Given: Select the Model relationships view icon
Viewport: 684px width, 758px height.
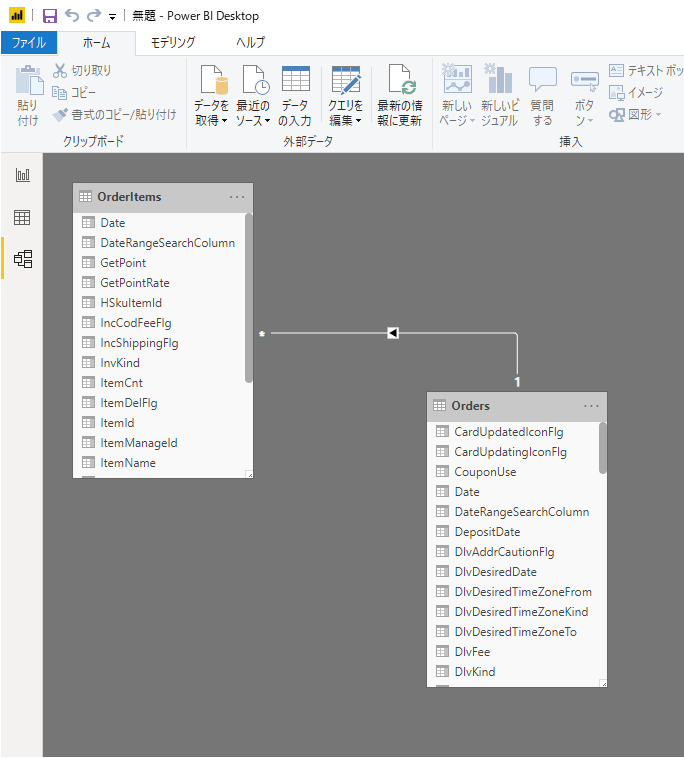Looking at the screenshot, I should click(x=22, y=260).
